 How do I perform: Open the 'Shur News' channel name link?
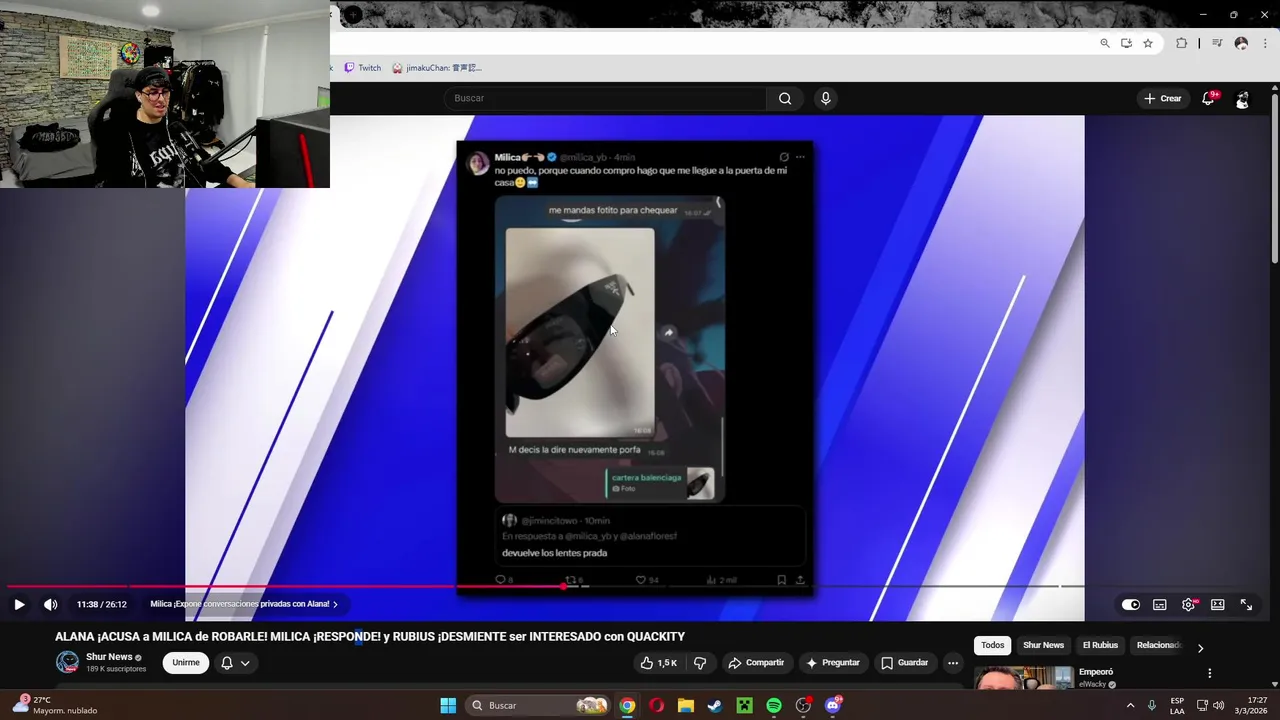pyautogui.click(x=109, y=657)
